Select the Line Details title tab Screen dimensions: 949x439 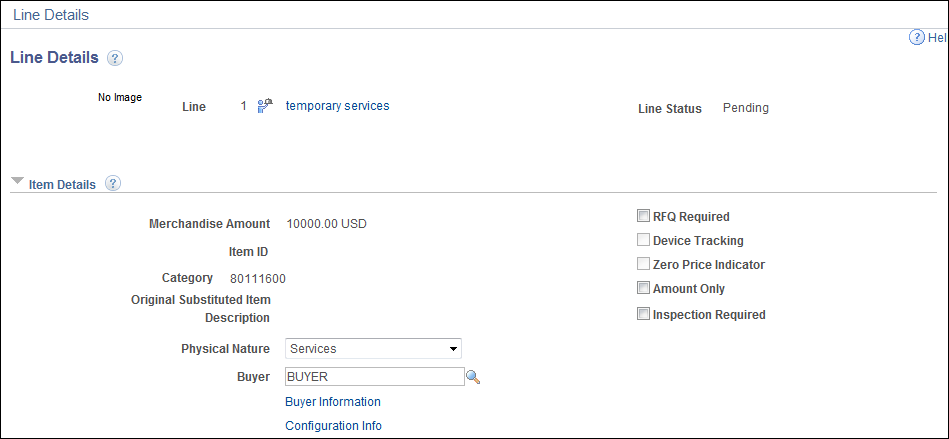[51, 15]
